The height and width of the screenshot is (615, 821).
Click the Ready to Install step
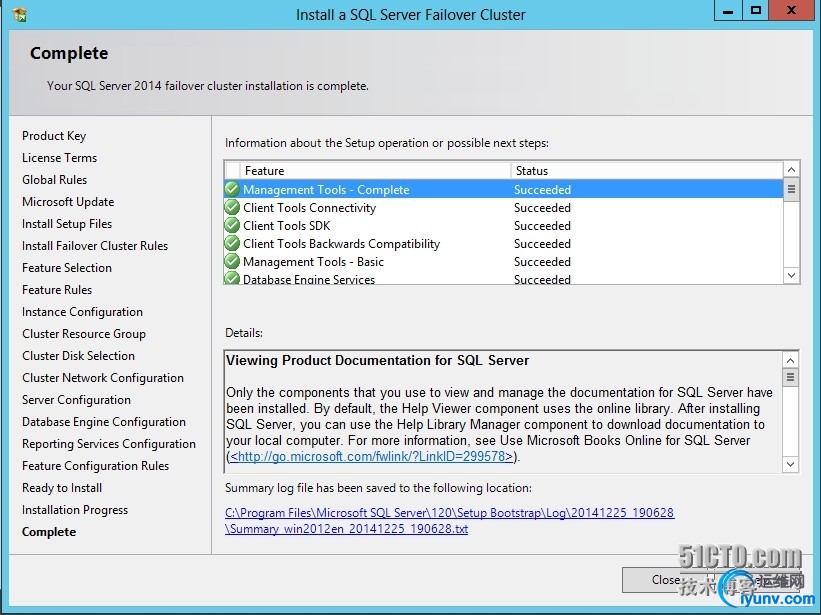click(x=62, y=487)
